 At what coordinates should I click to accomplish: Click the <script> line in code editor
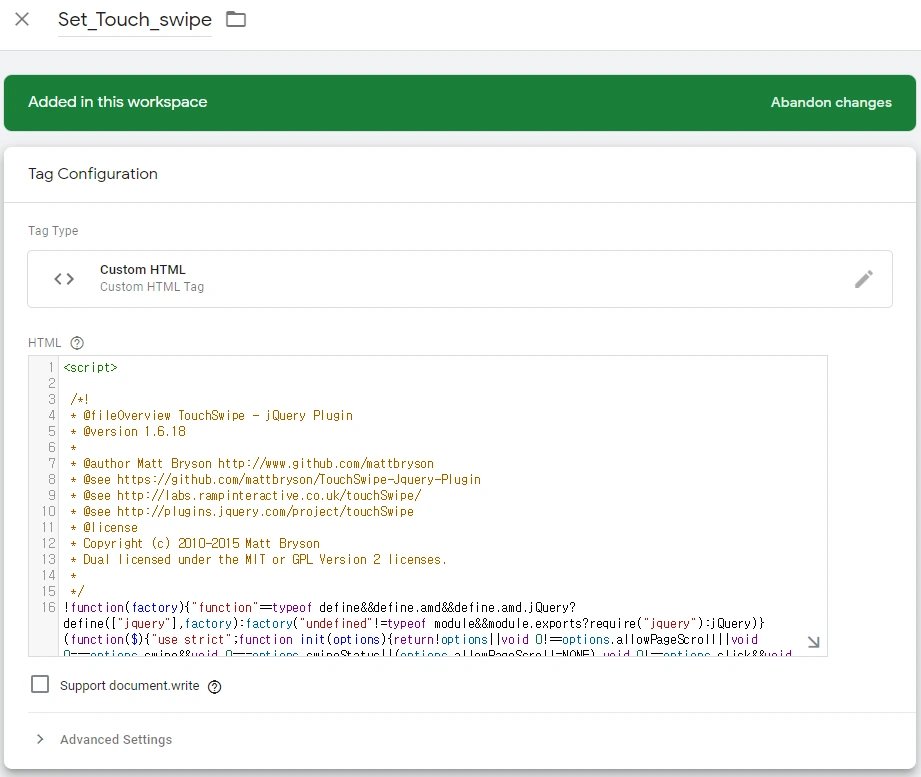click(x=90, y=368)
